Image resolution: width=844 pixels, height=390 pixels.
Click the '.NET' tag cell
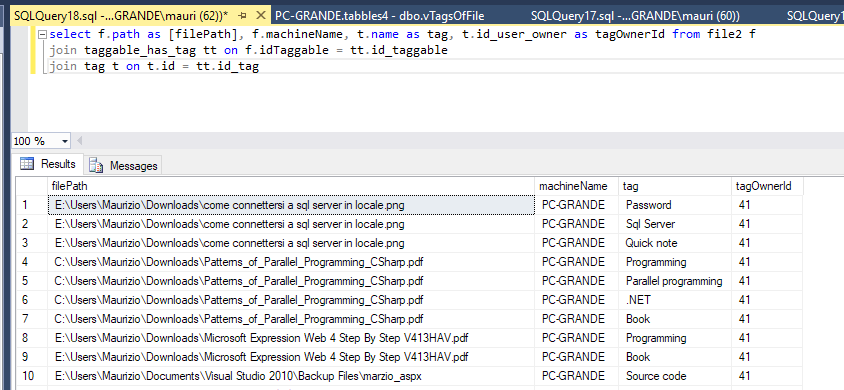675,300
